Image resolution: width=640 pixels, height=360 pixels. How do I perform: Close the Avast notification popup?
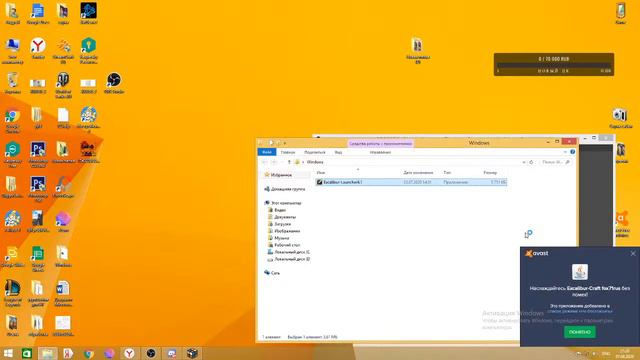coord(633,253)
